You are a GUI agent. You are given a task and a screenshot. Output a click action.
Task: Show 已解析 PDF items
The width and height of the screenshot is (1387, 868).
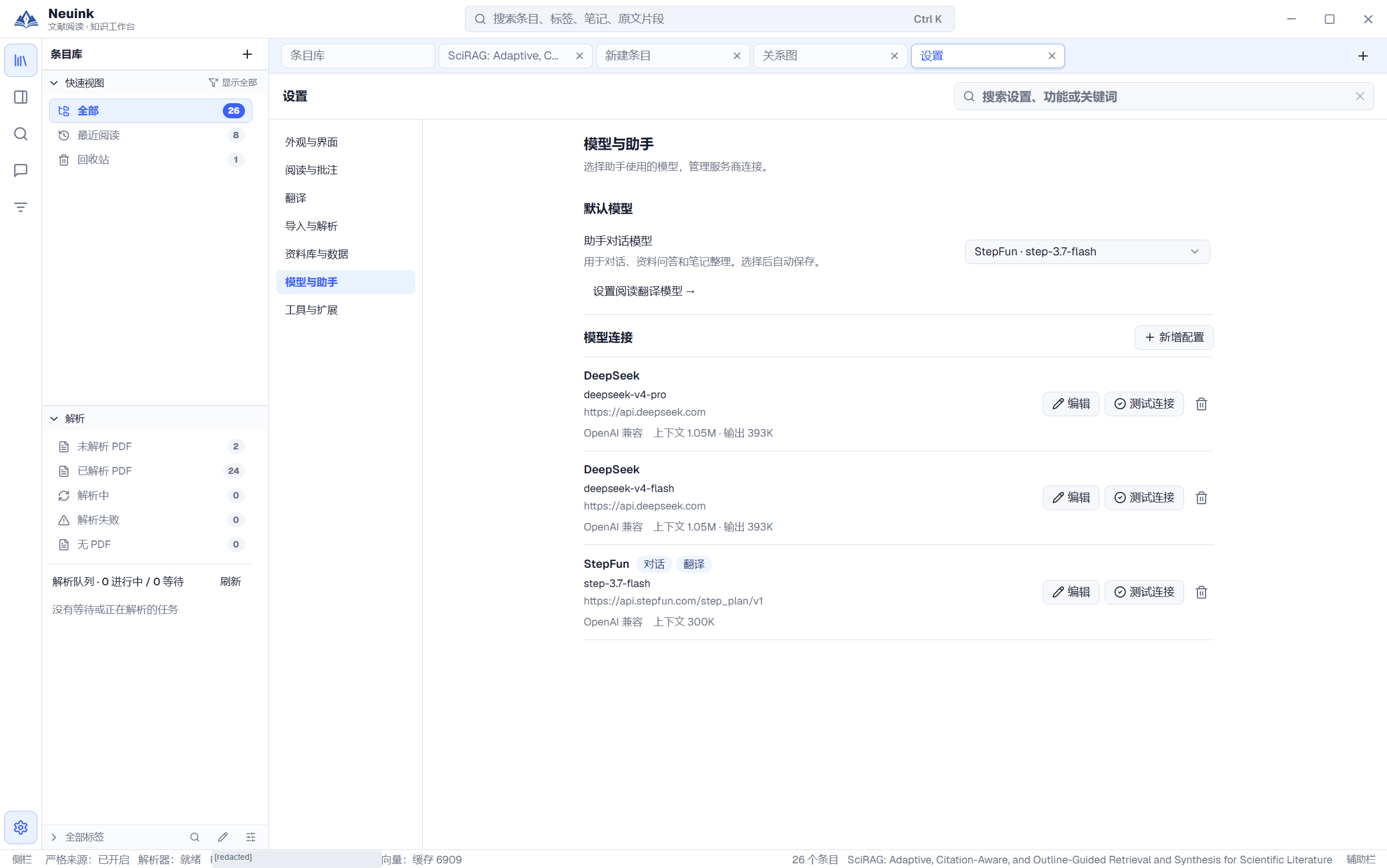coord(150,471)
